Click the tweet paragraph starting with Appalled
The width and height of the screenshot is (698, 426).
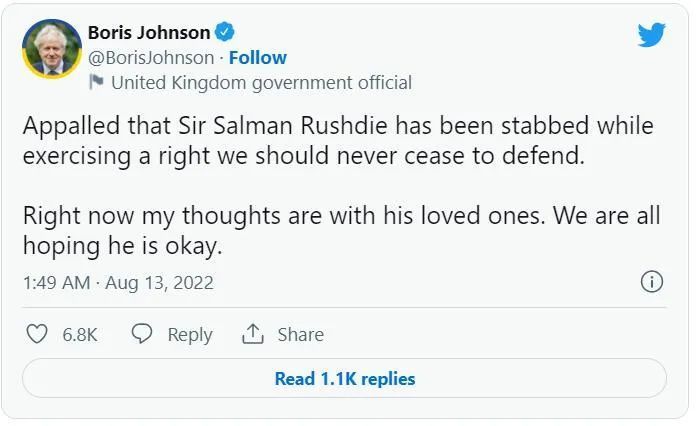pyautogui.click(x=338, y=141)
